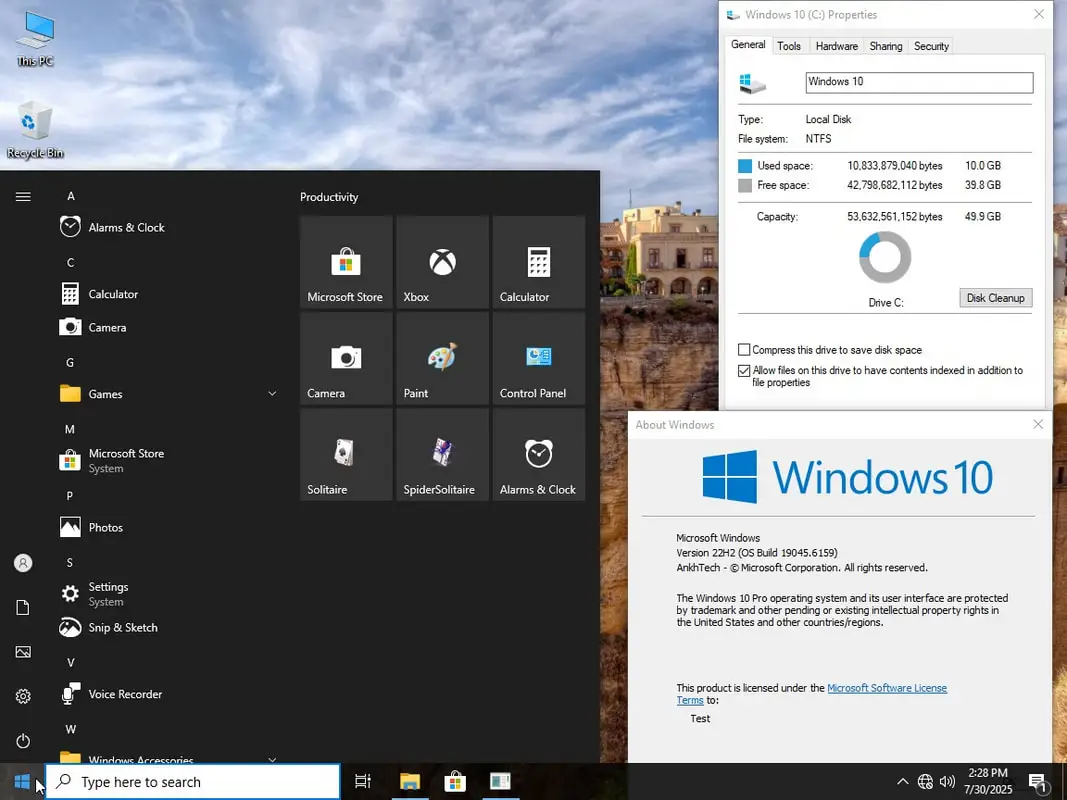
Task: Uncheck Allow files to be indexed
Action: point(744,371)
